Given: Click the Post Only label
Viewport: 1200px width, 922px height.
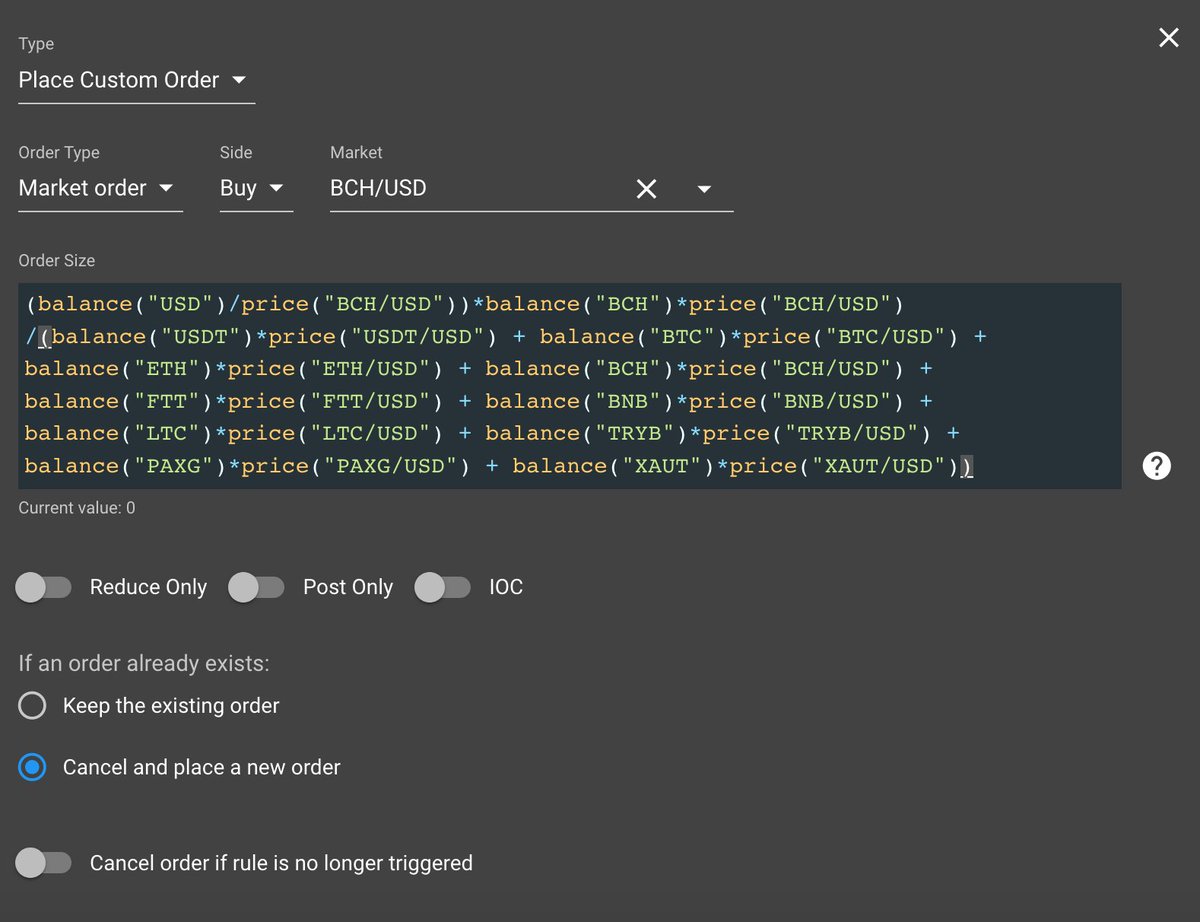Looking at the screenshot, I should coord(348,587).
